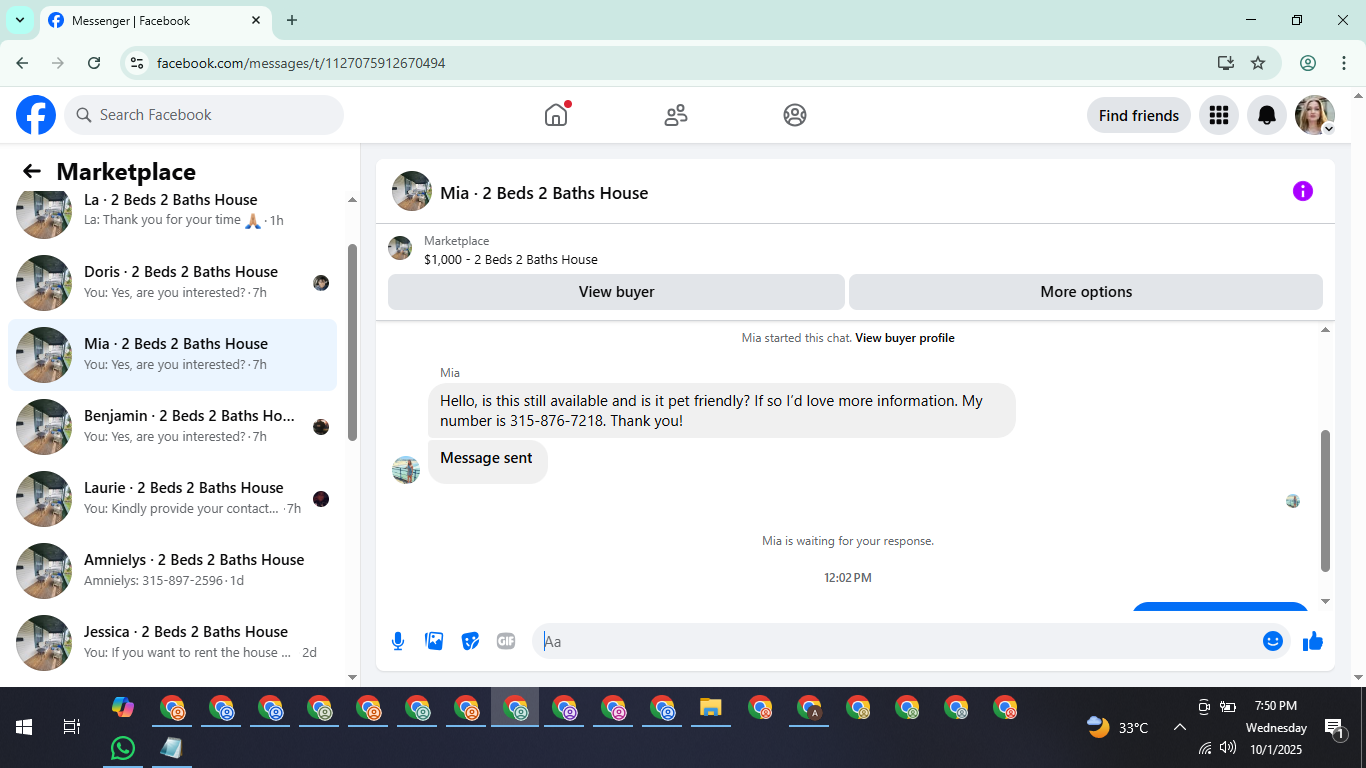Open WhatsApp from the taskbar

(x=123, y=748)
